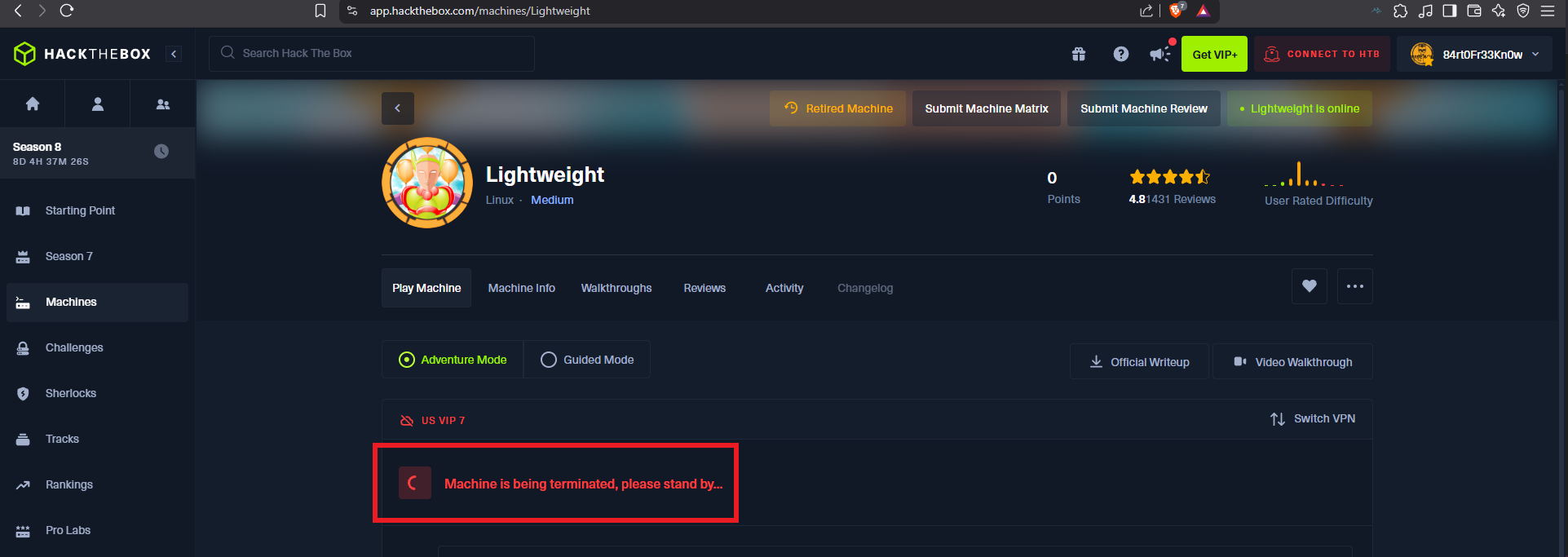Open Machines in sidebar
Viewport: 1568px width, 557px height.
98,302
